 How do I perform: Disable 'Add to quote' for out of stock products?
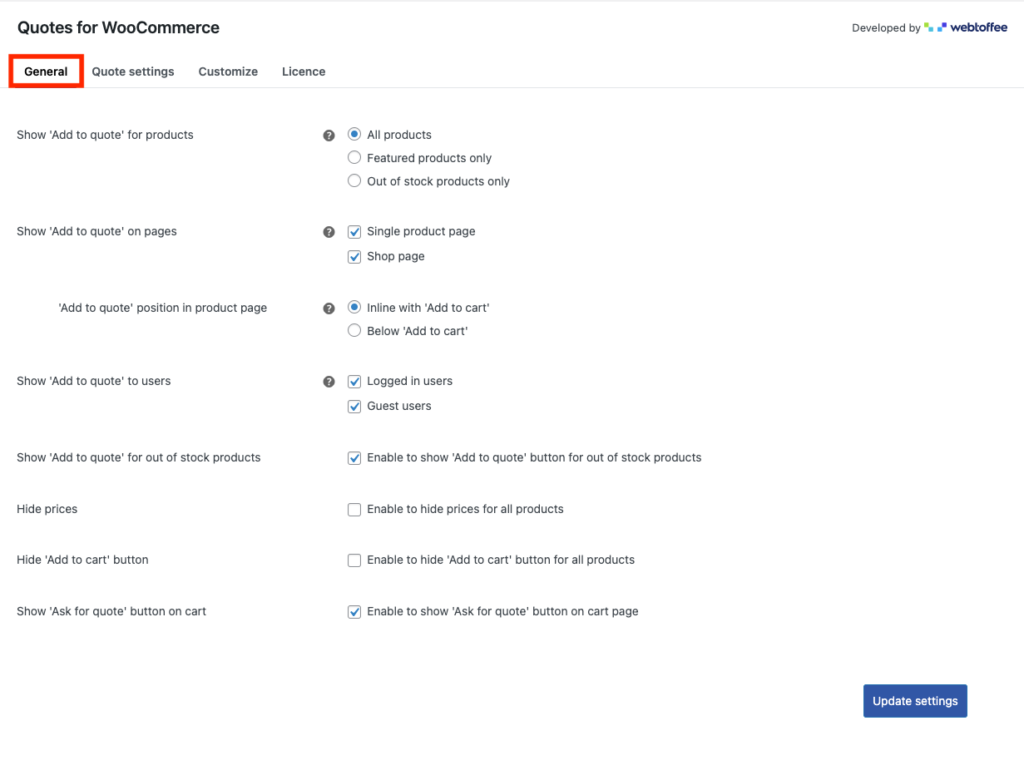click(x=354, y=458)
